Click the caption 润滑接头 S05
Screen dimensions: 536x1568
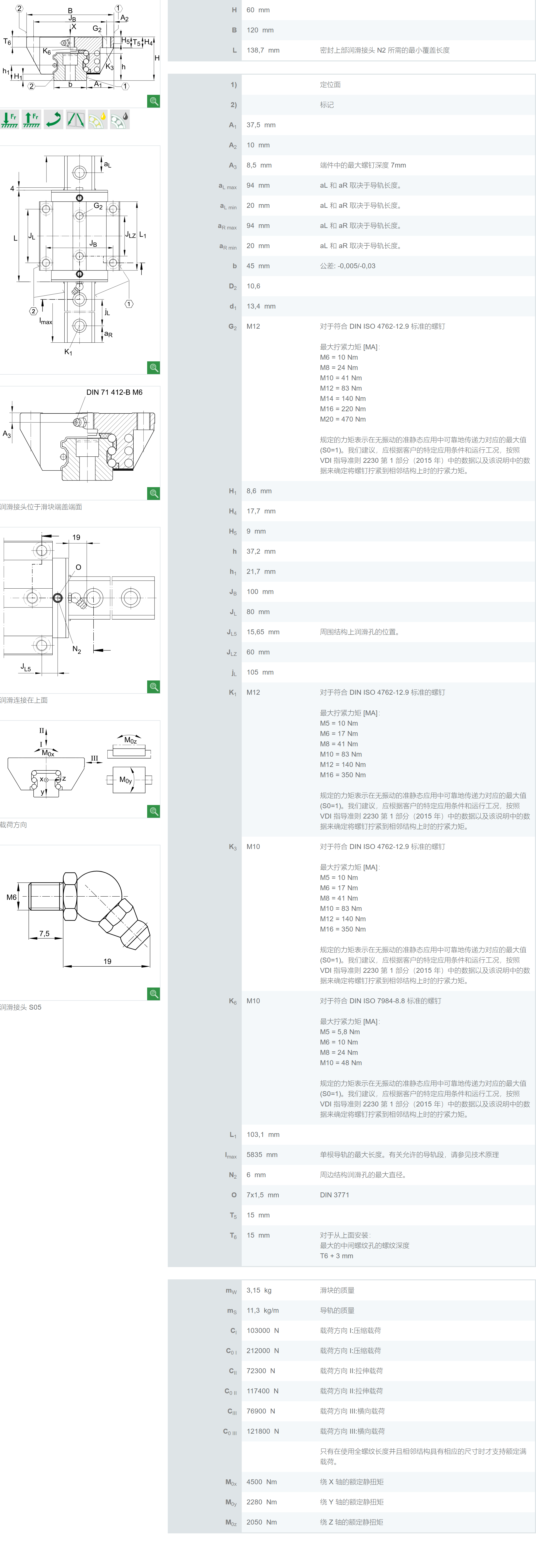[x=21, y=1007]
